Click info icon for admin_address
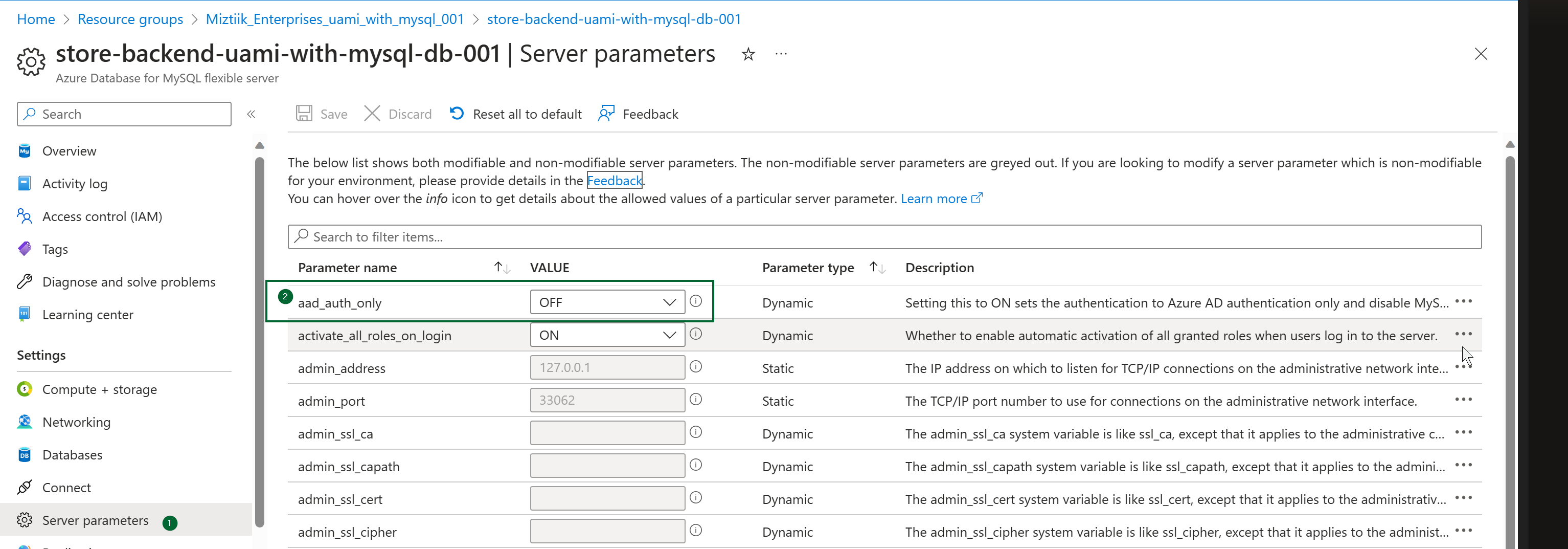This screenshot has height=549, width=1568. pyautogui.click(x=696, y=367)
